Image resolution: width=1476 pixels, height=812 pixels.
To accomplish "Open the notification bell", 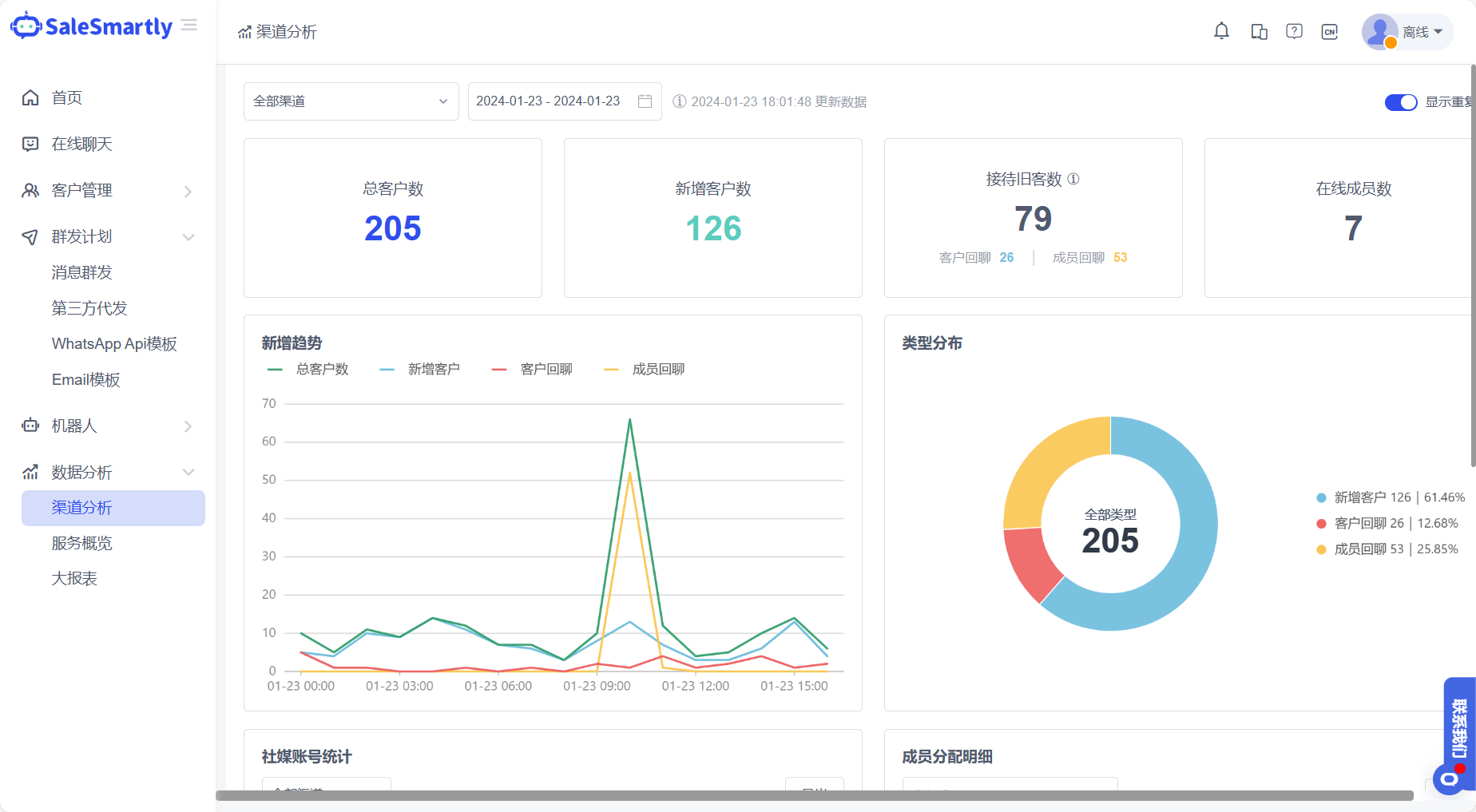I will (1221, 31).
